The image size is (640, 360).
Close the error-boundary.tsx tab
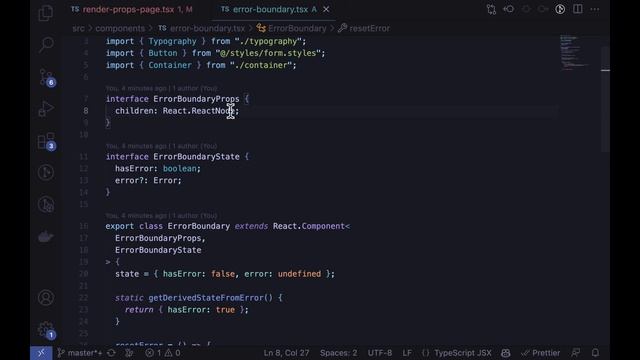pyautogui.click(x=326, y=9)
